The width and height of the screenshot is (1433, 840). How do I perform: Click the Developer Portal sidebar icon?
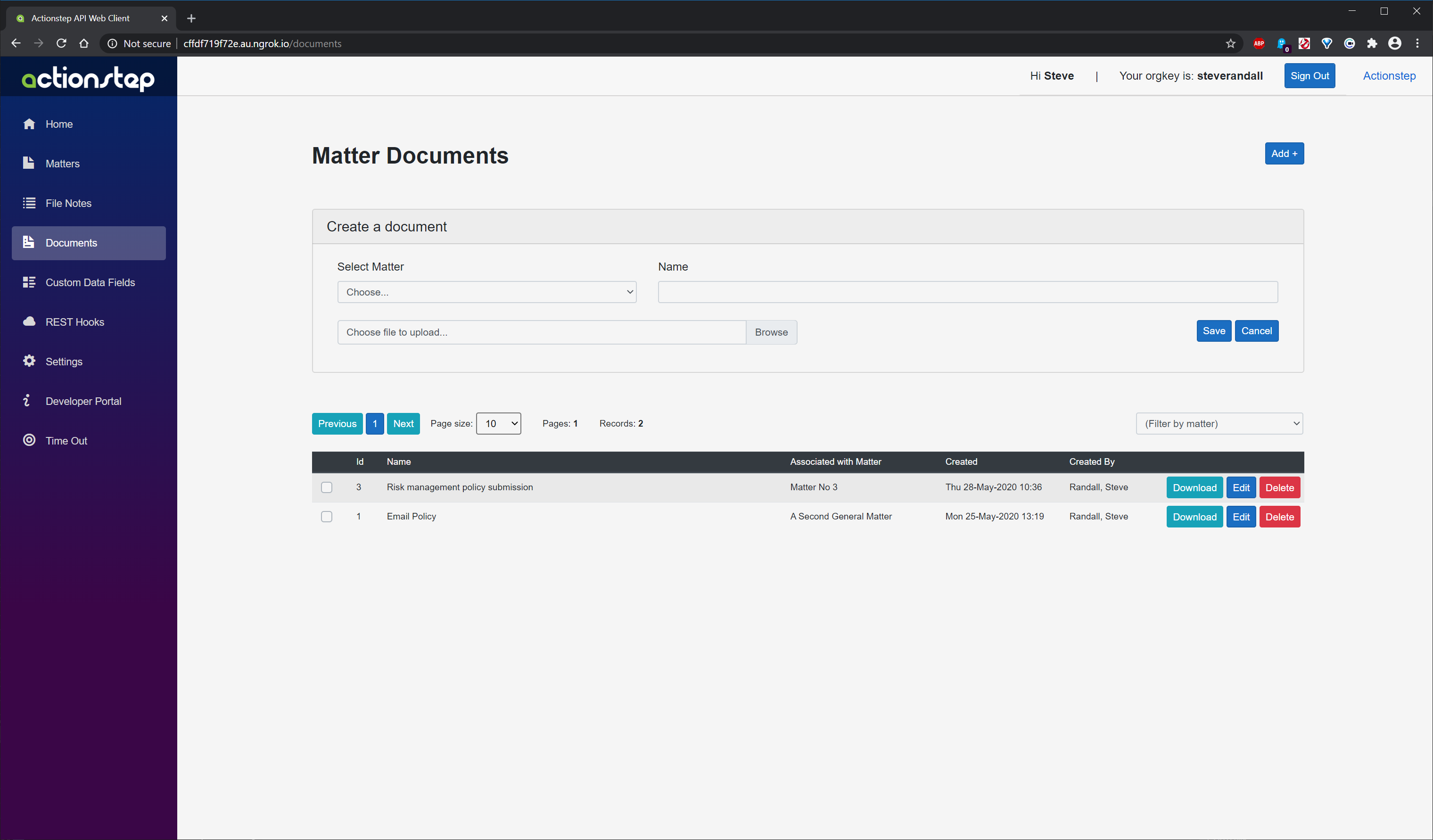pyautogui.click(x=27, y=400)
